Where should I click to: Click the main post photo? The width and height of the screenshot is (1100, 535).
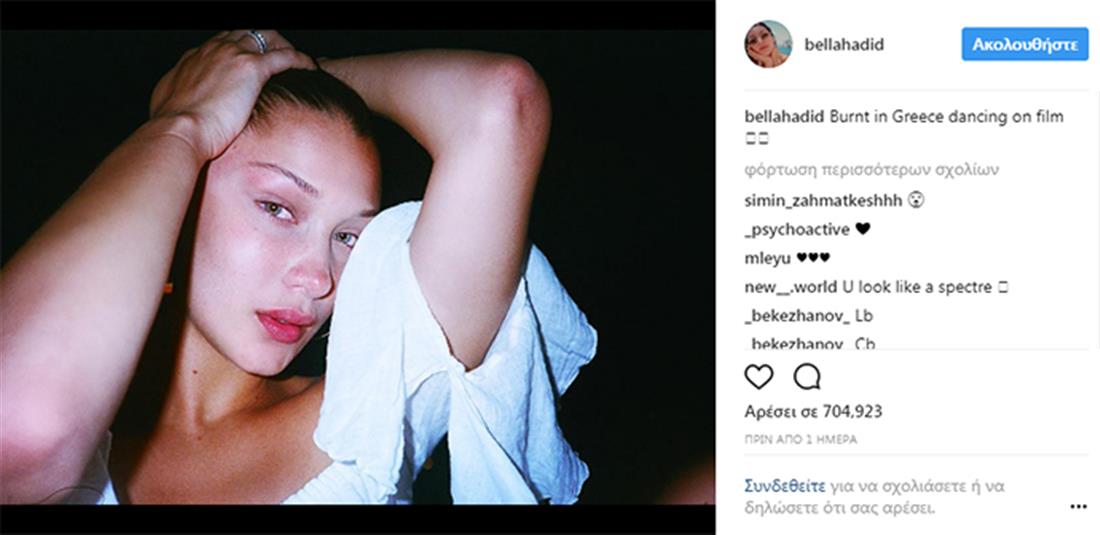point(357,267)
